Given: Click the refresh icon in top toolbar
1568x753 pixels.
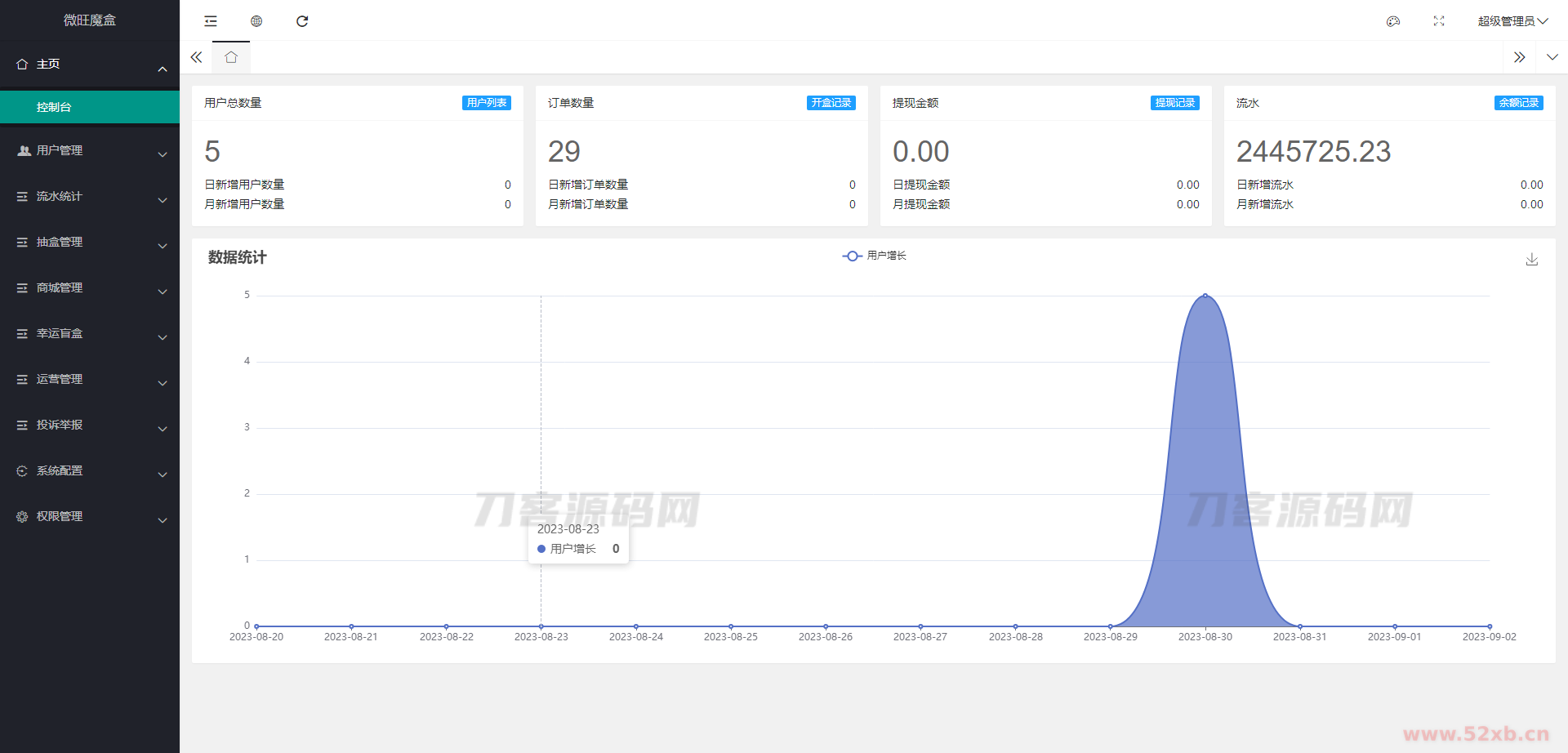Looking at the screenshot, I should (x=302, y=21).
